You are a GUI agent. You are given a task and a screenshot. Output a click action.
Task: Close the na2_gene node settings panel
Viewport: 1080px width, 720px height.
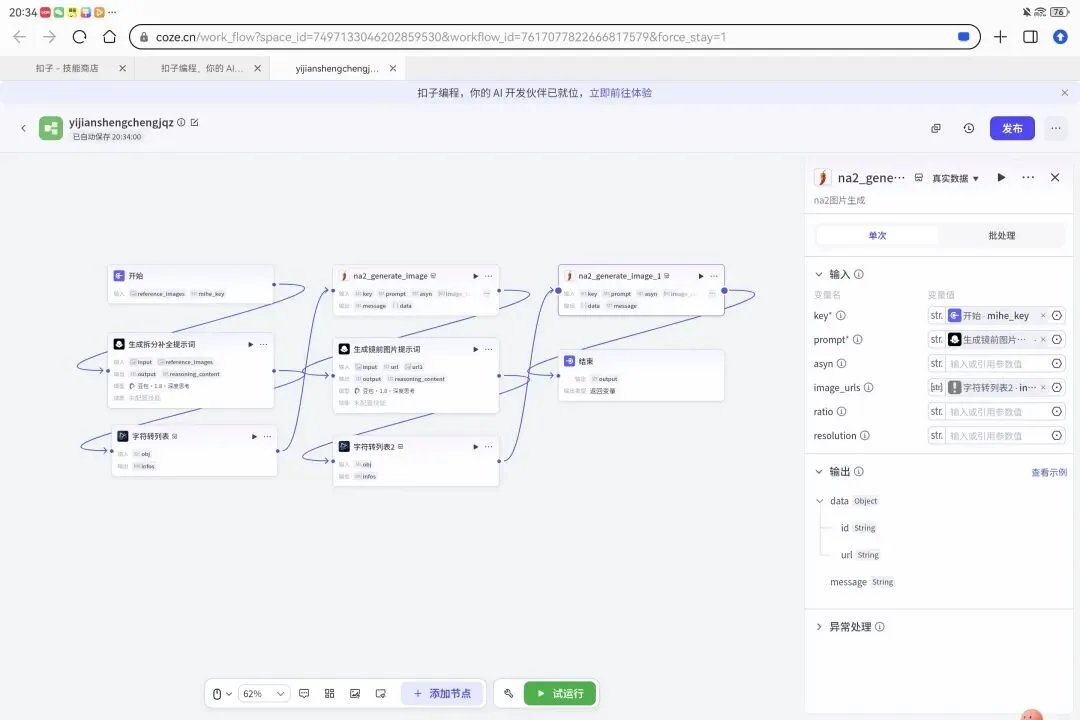point(1055,178)
